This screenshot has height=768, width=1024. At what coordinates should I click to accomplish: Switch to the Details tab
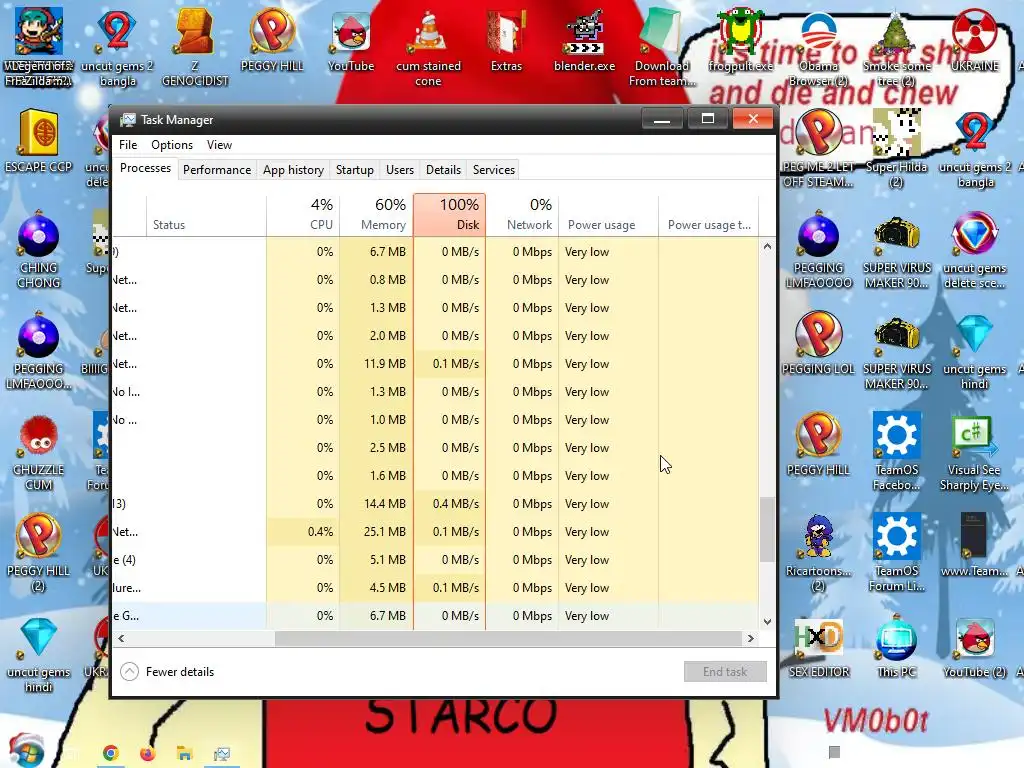[443, 170]
